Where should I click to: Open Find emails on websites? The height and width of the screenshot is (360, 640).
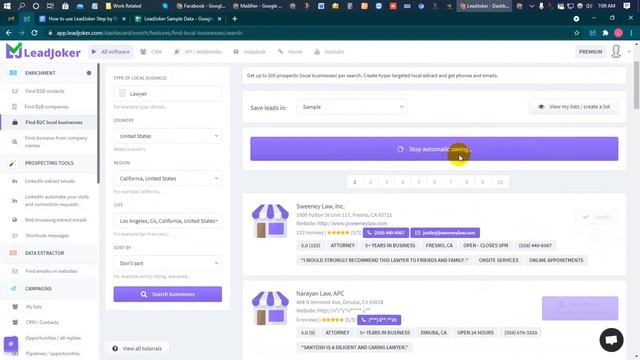pyautogui.click(x=51, y=271)
